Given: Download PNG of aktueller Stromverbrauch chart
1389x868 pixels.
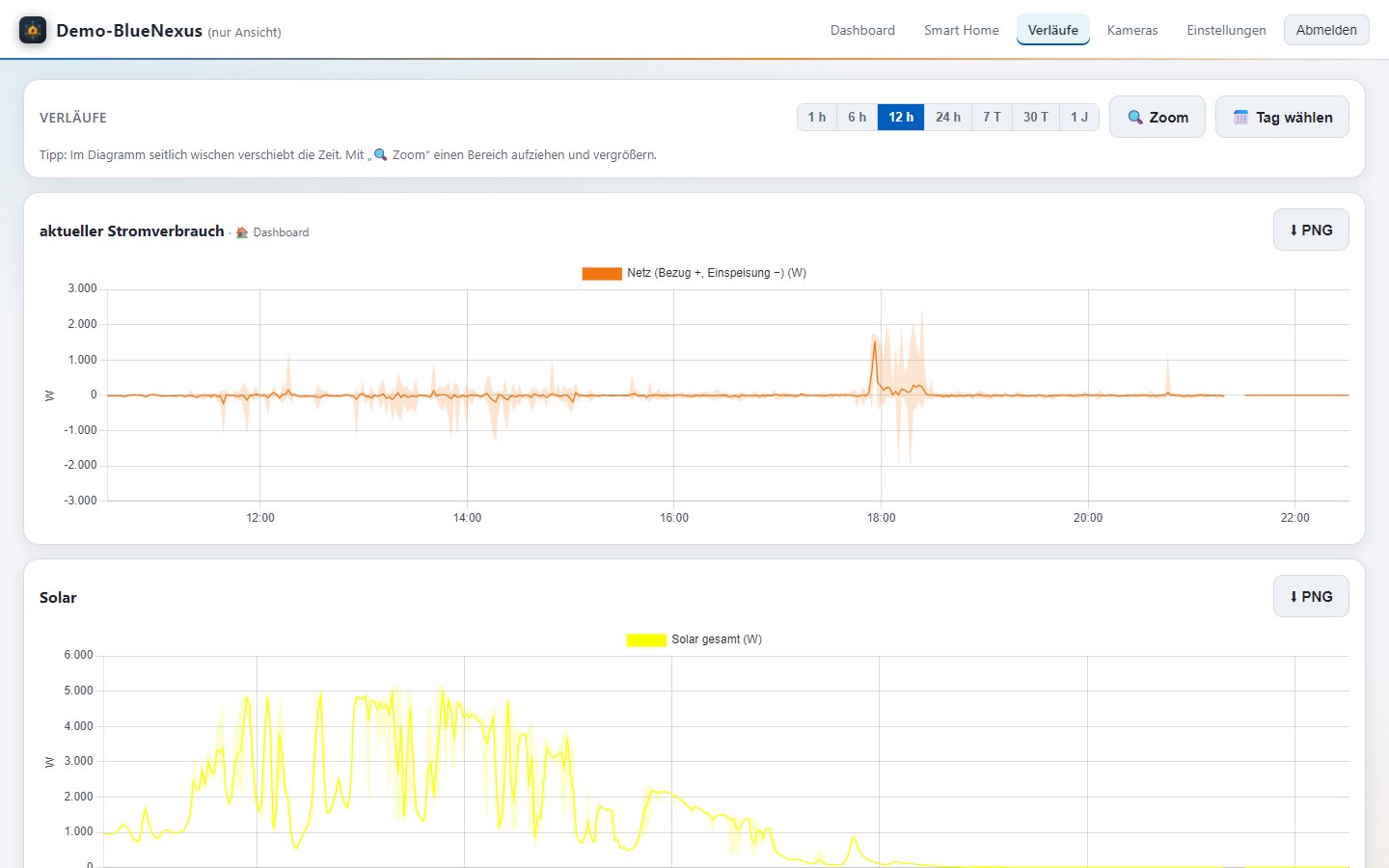Looking at the screenshot, I should coord(1311,231).
